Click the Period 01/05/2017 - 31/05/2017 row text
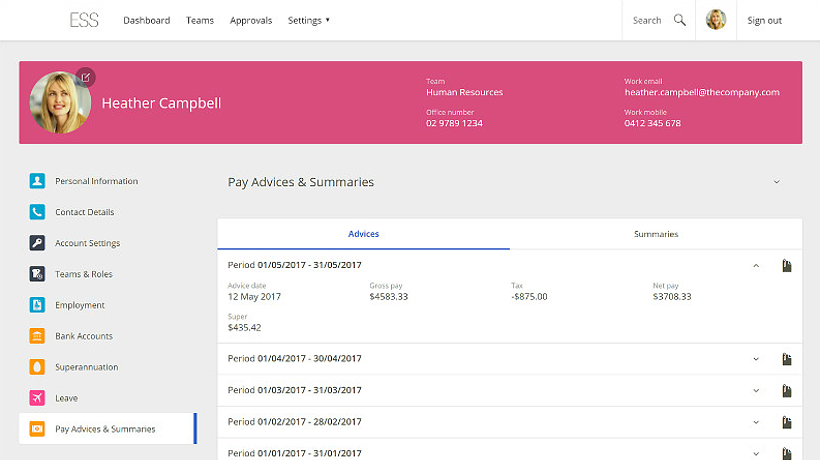Screen dimensions: 820x460 point(294,265)
